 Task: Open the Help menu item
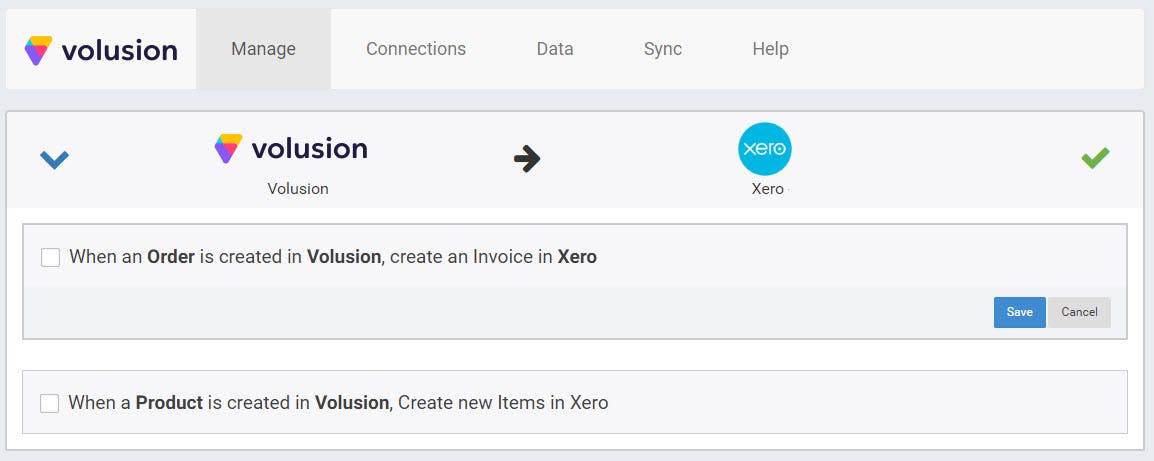pos(770,49)
